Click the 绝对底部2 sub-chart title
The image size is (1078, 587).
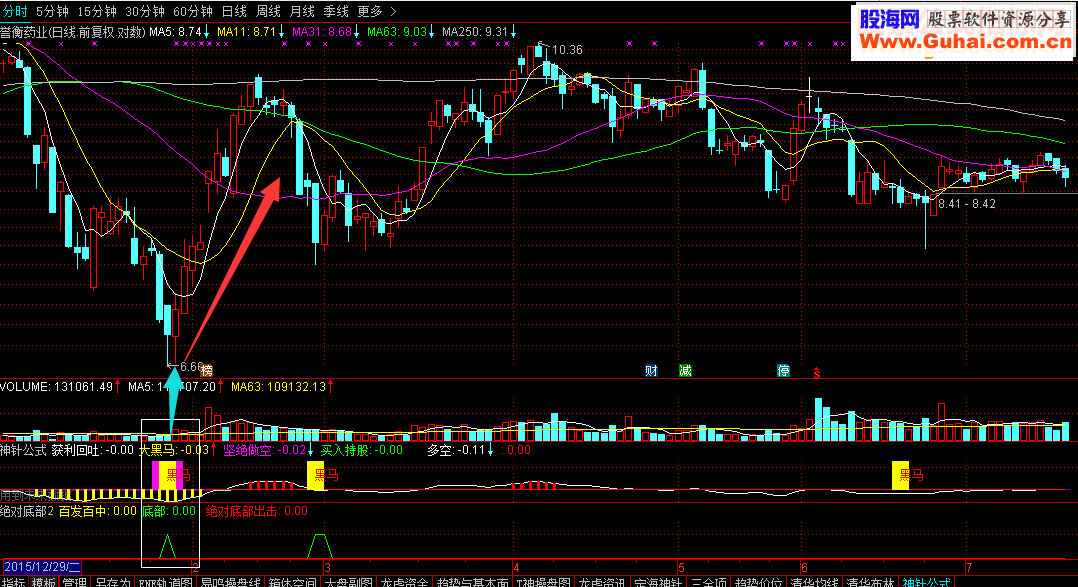click(27, 511)
